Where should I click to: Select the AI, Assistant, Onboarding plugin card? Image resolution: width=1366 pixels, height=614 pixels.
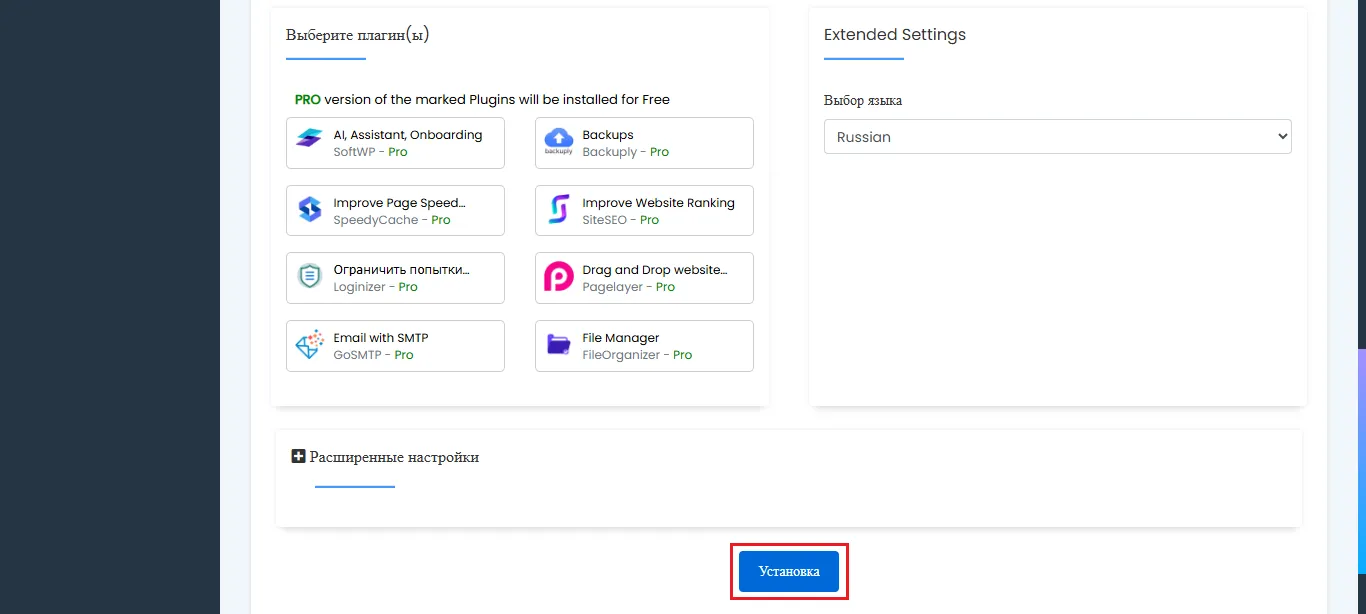395,143
